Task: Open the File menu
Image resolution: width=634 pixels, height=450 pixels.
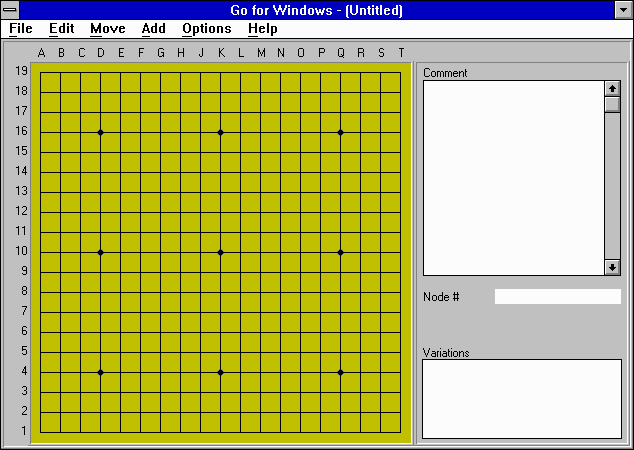Action: click(21, 29)
